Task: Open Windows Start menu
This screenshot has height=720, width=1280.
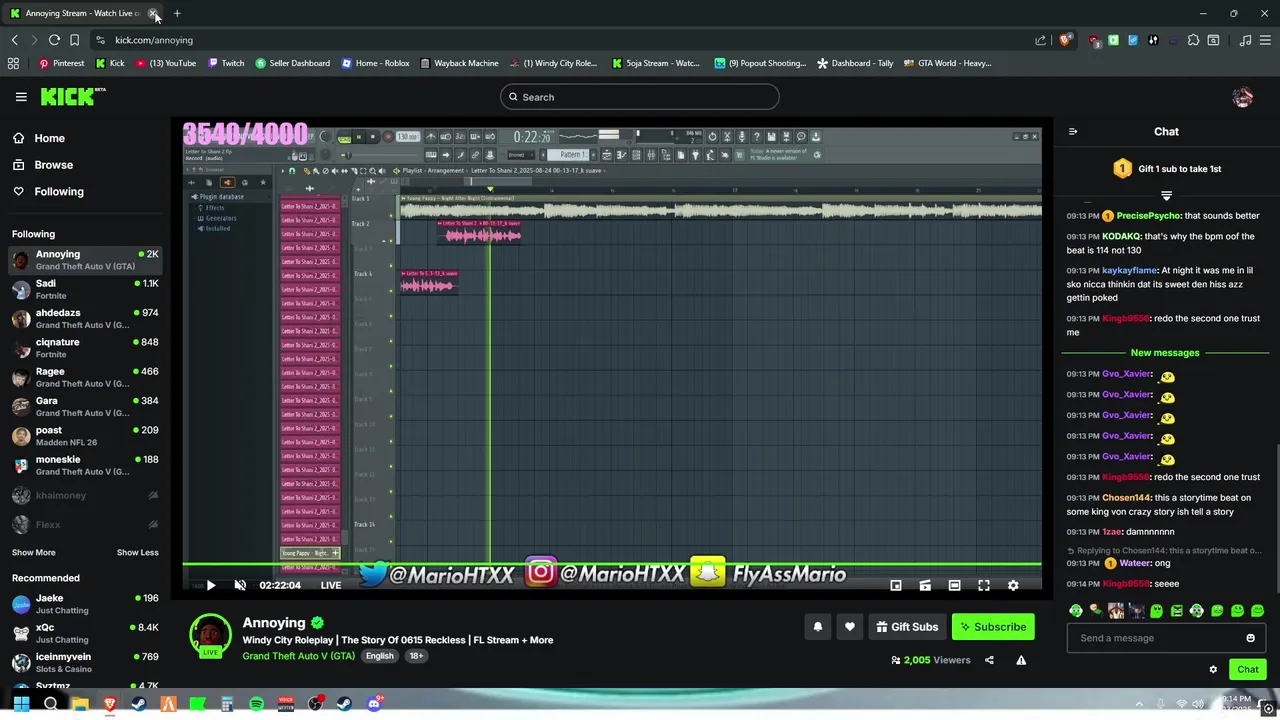Action: [21, 704]
